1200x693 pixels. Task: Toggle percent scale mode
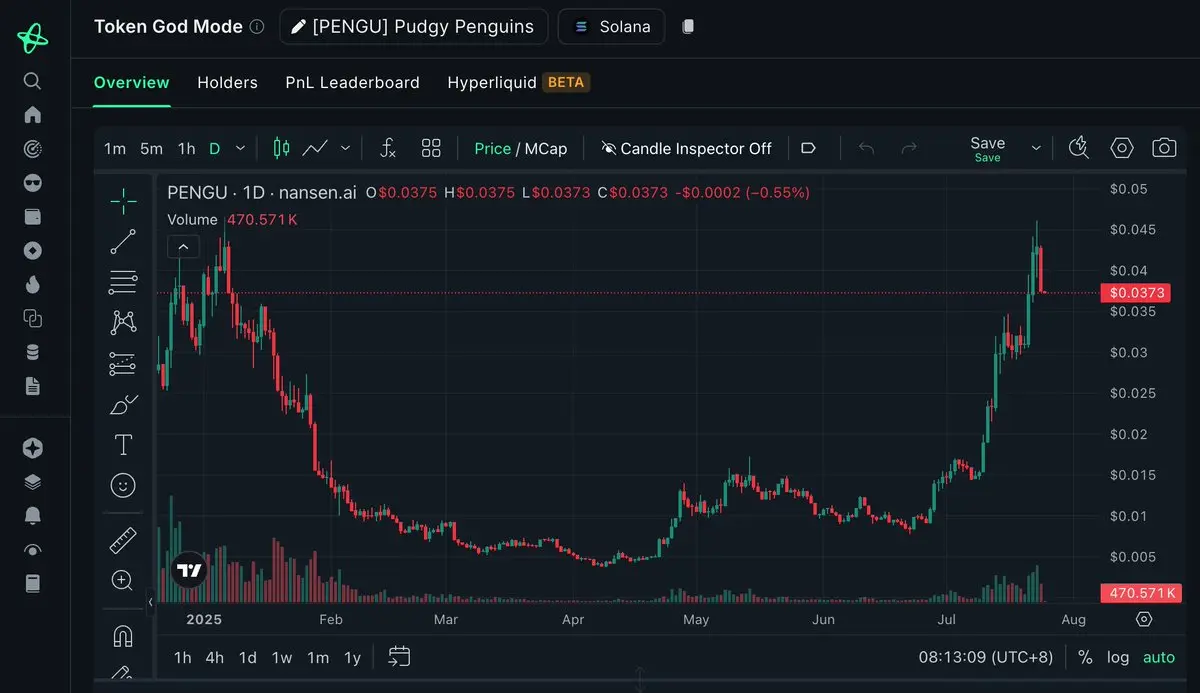(1085, 657)
